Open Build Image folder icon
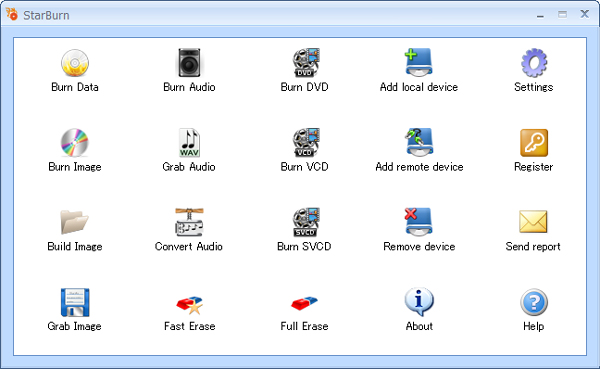The height and width of the screenshot is (369, 600). (x=74, y=222)
